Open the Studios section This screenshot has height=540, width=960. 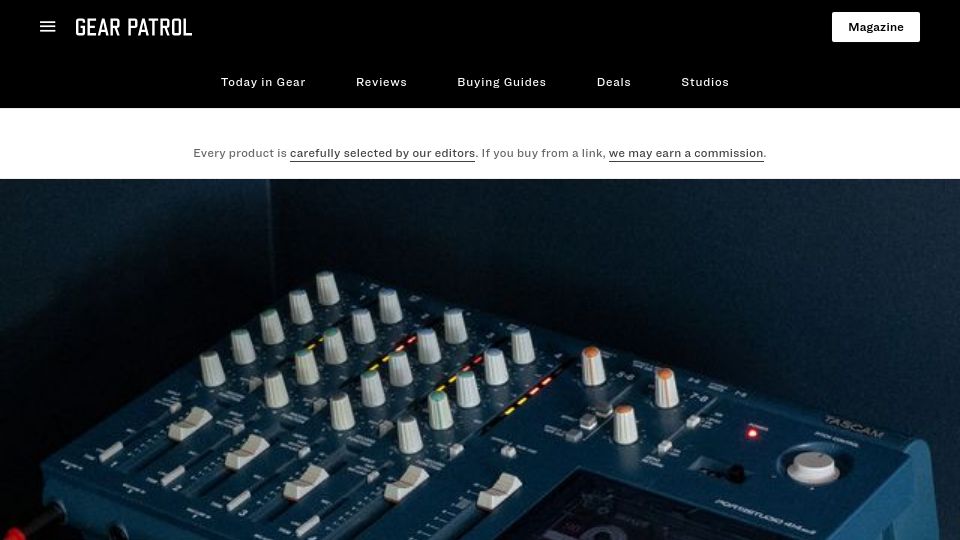point(705,82)
